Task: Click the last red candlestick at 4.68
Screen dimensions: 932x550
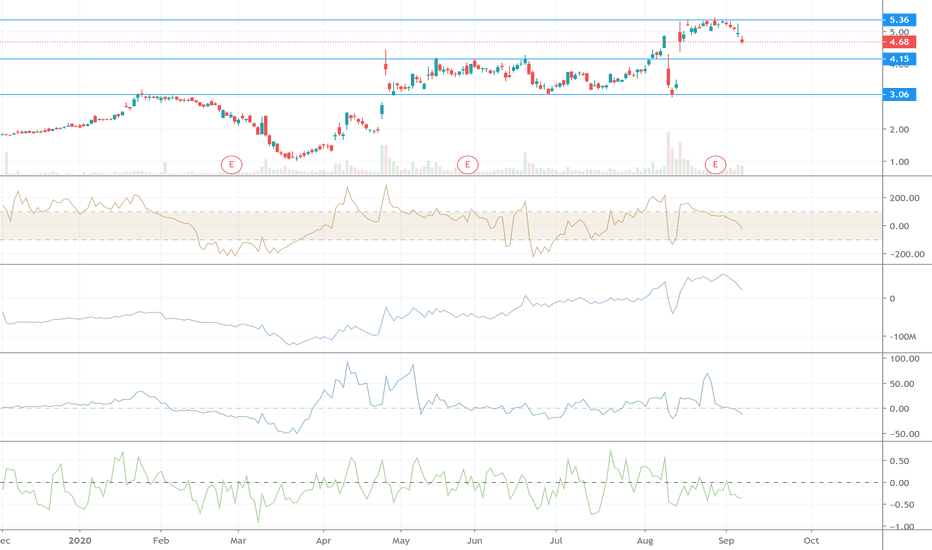Action: pos(742,40)
